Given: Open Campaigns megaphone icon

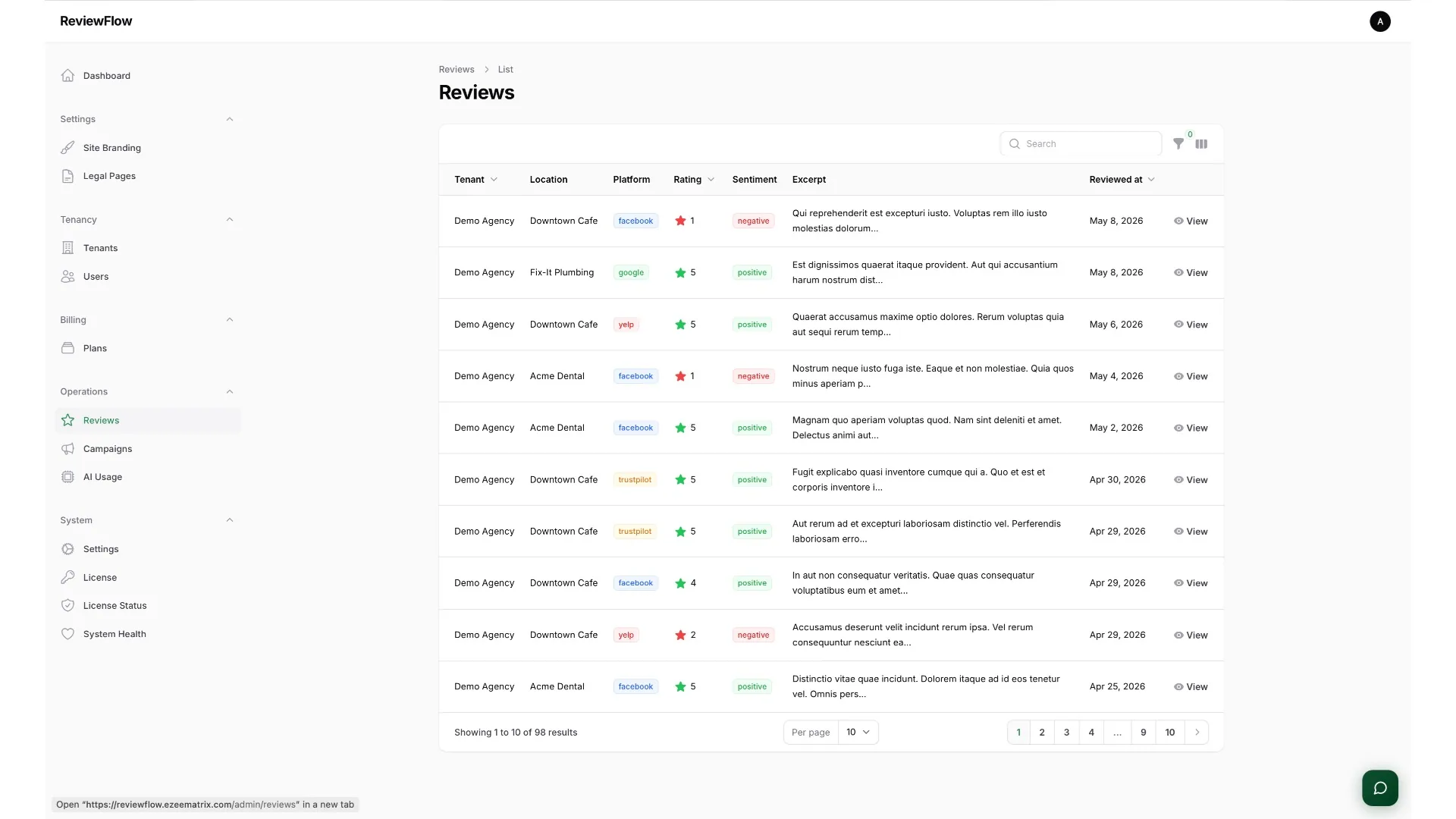Looking at the screenshot, I should pos(67,449).
